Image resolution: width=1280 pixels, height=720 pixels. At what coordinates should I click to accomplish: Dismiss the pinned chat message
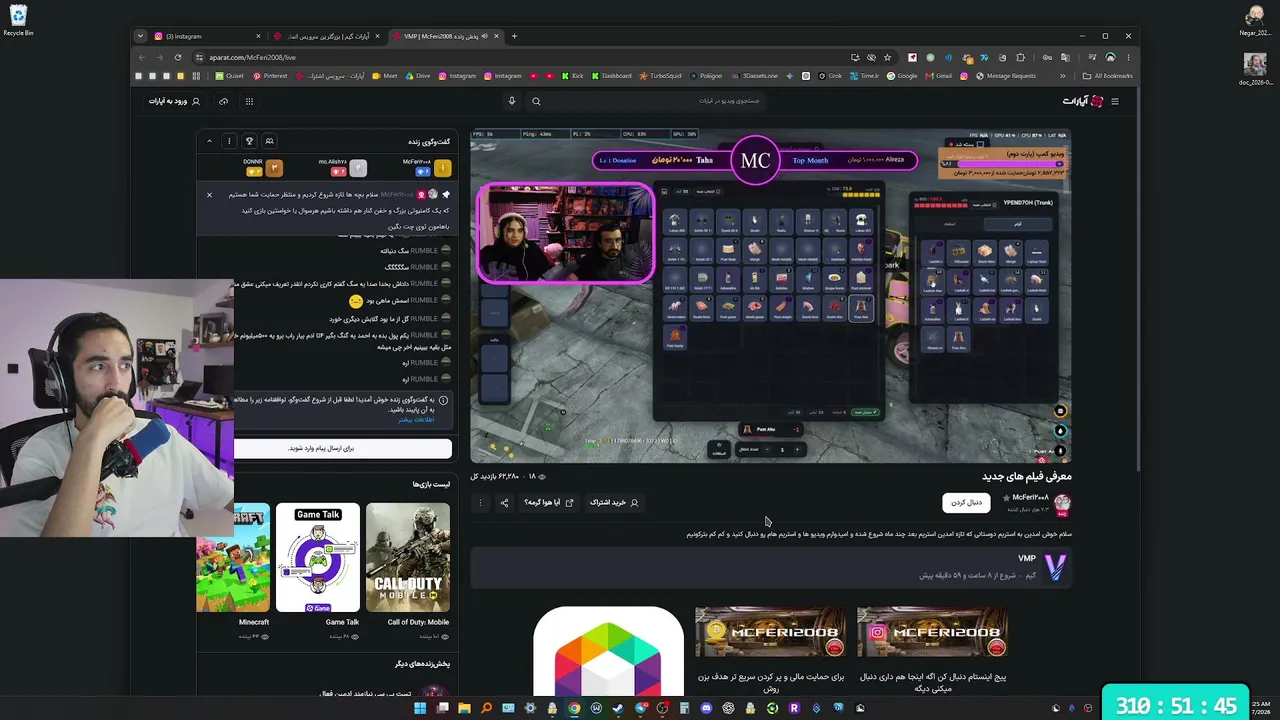209,194
